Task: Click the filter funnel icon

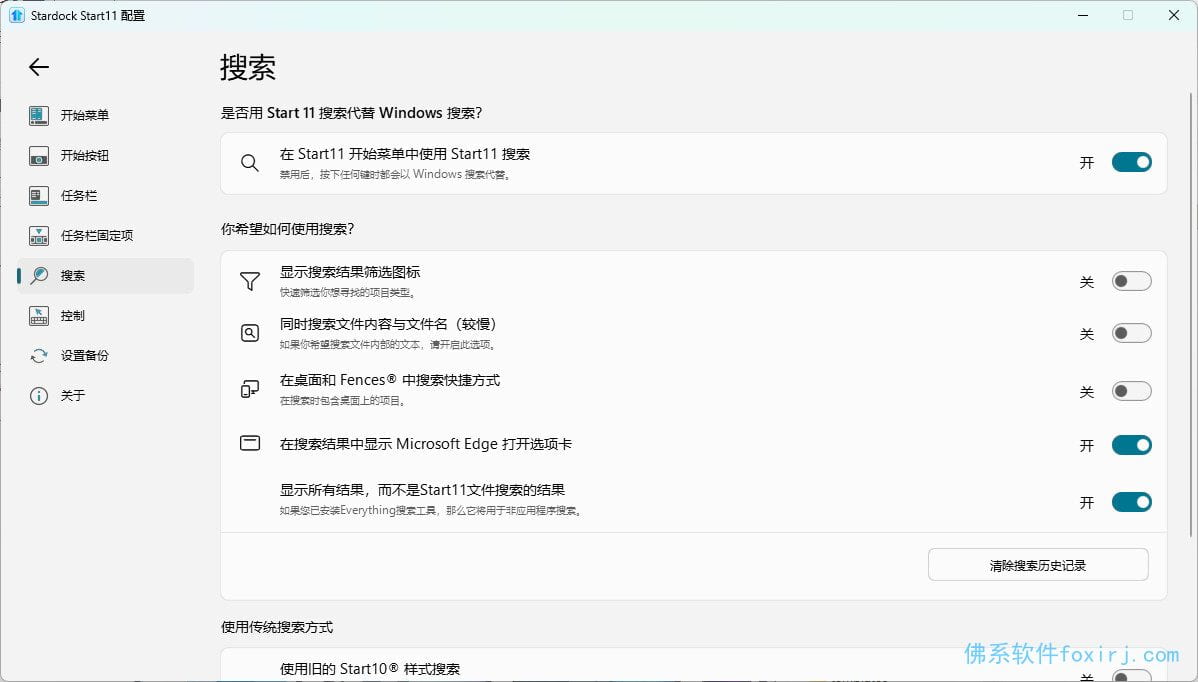Action: coord(250,281)
